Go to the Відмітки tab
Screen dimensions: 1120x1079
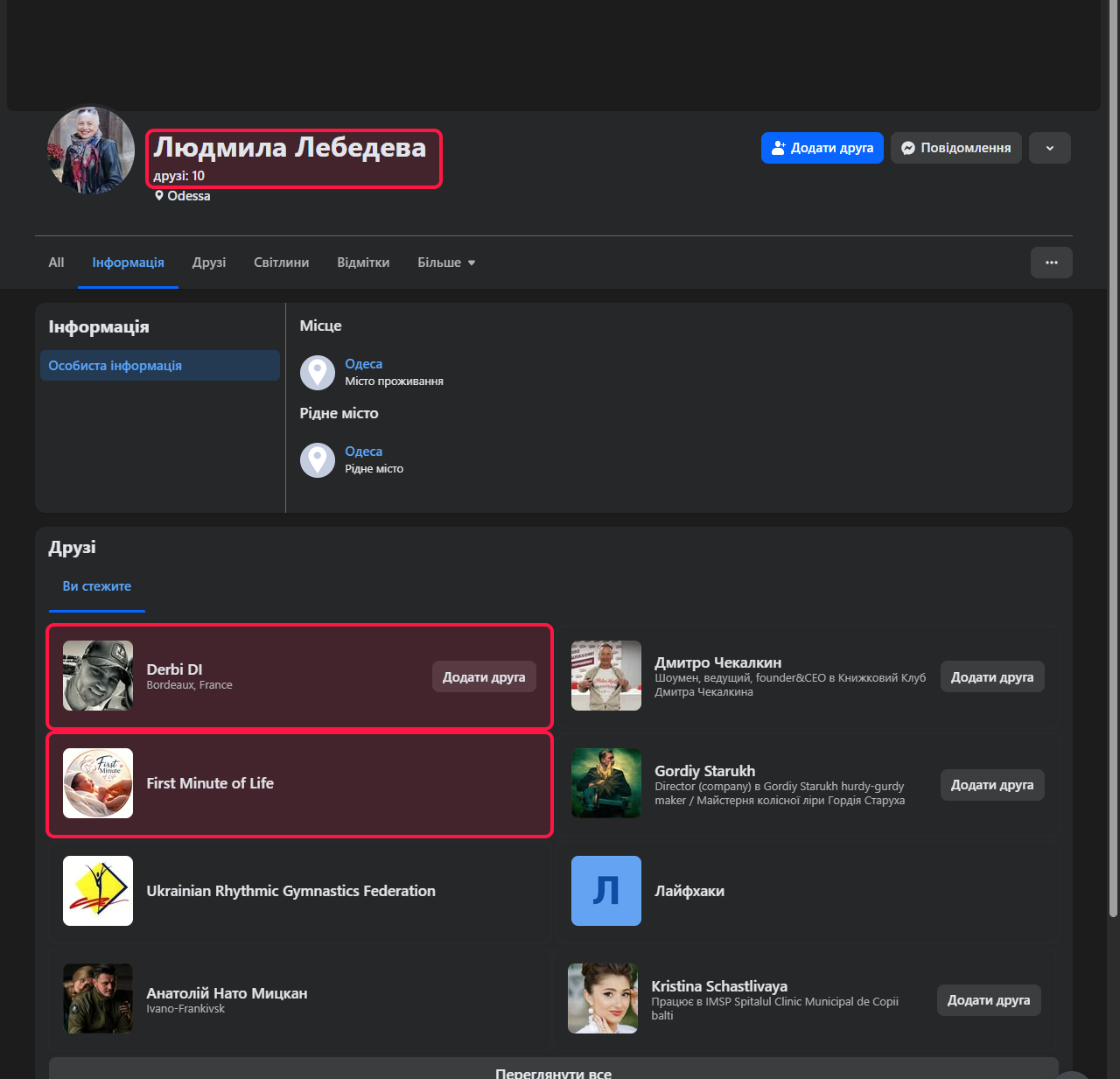pyautogui.click(x=363, y=263)
